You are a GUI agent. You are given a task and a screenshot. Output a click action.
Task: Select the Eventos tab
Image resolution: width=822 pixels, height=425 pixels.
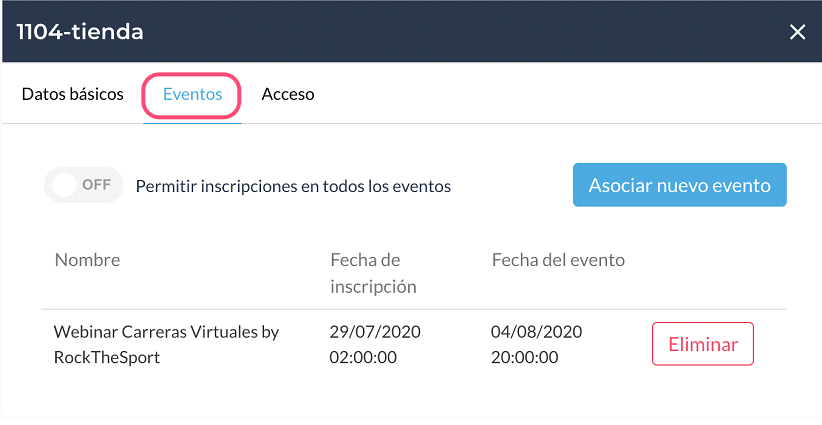192,95
